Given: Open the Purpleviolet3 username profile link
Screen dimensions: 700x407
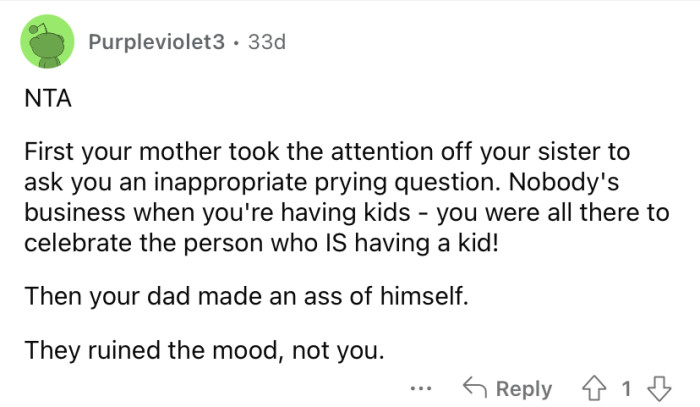Looking at the screenshot, I should click(x=156, y=44).
